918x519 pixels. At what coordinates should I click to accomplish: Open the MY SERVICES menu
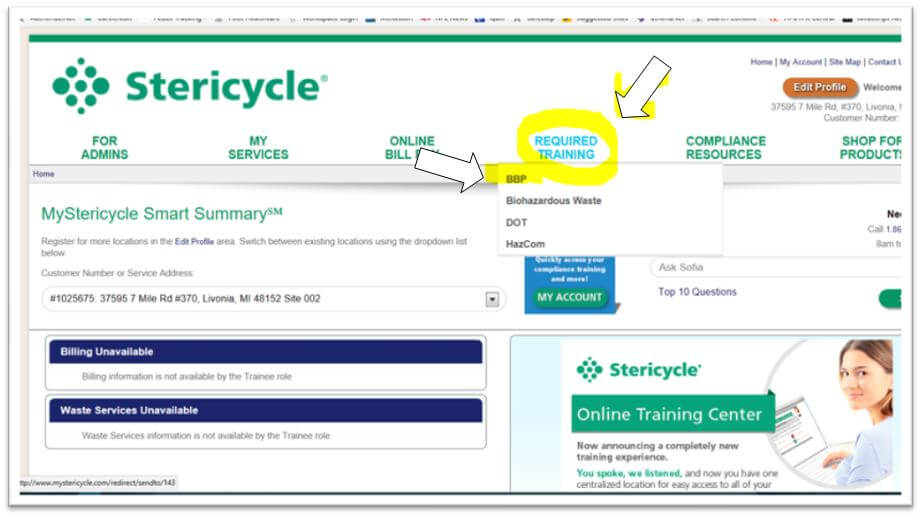258,148
